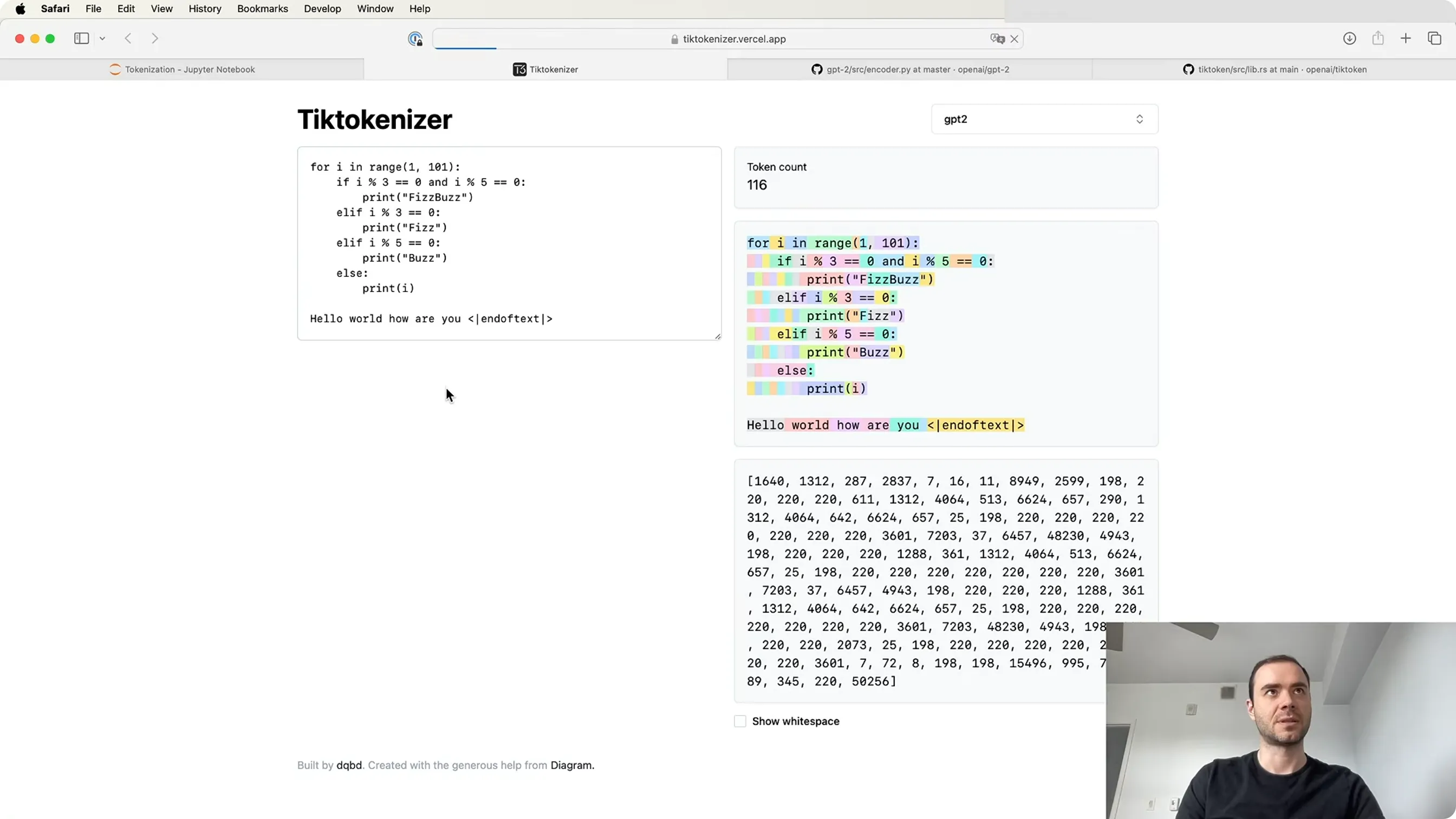Image resolution: width=1456 pixels, height=819 pixels.
Task: Select the Tiktokenizer tab
Action: click(x=545, y=69)
